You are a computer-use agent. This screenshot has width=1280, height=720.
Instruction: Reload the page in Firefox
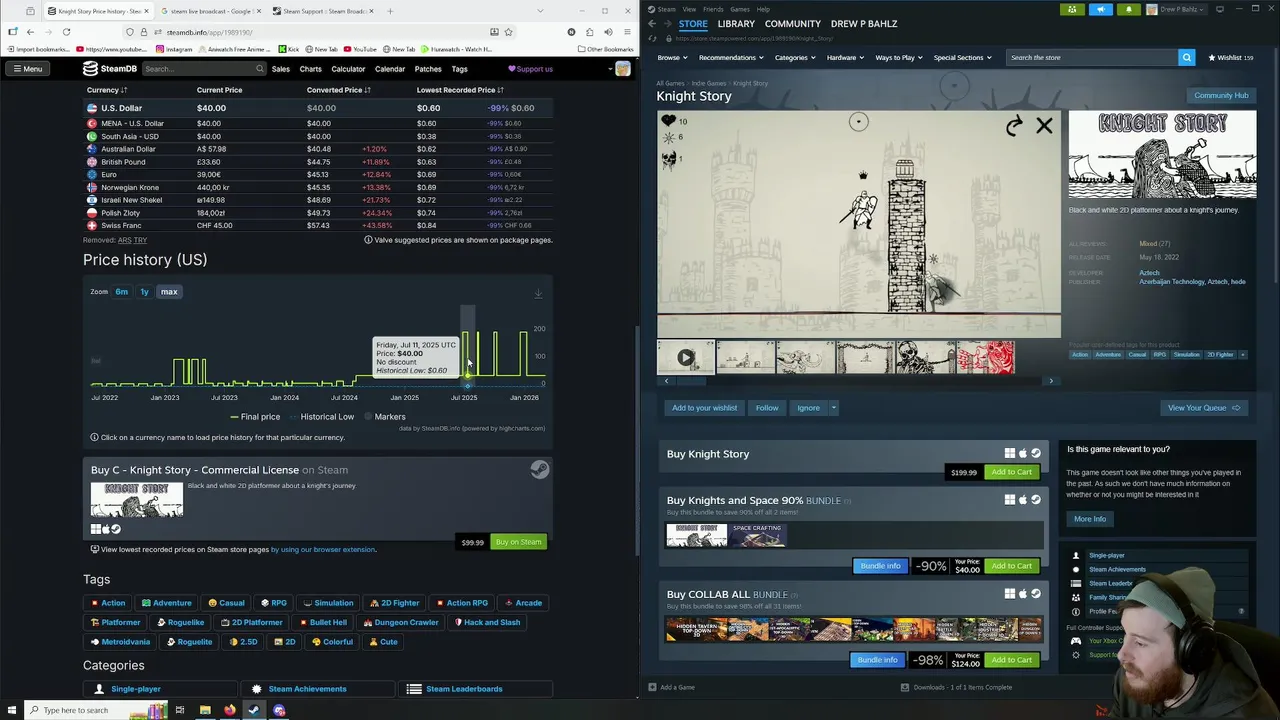pyautogui.click(x=66, y=32)
